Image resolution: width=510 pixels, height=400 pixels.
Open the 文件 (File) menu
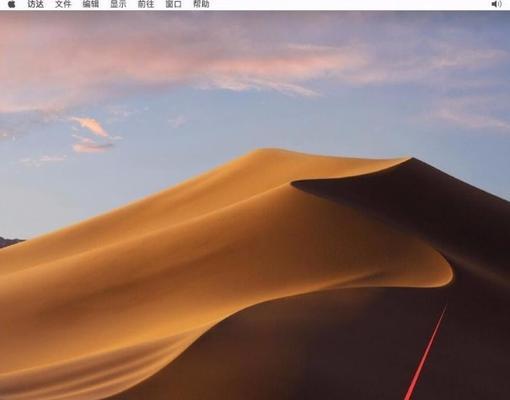(63, 4)
